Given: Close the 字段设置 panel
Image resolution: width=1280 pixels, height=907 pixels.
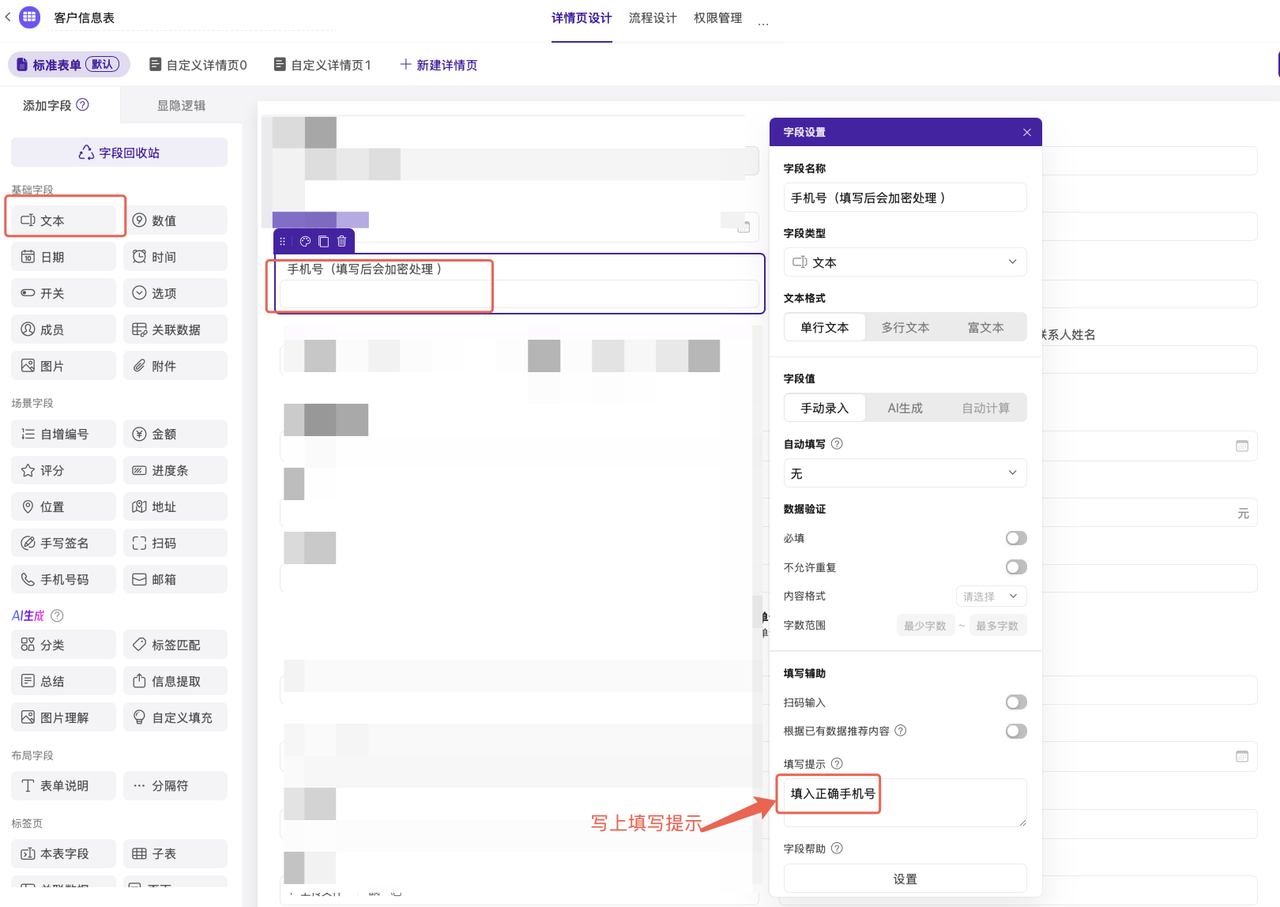Looking at the screenshot, I should click(x=1026, y=132).
